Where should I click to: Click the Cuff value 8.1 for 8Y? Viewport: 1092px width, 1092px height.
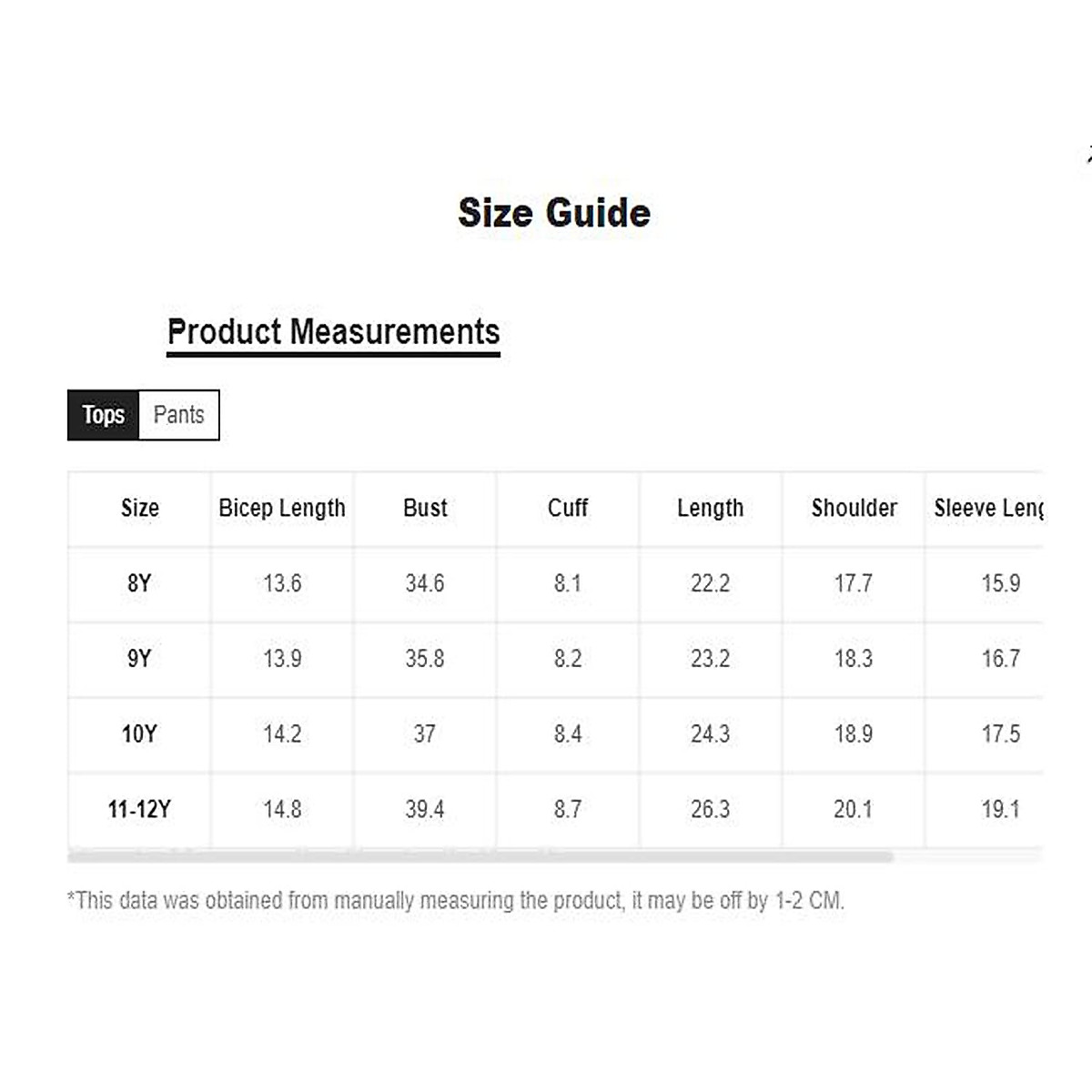coord(568,583)
